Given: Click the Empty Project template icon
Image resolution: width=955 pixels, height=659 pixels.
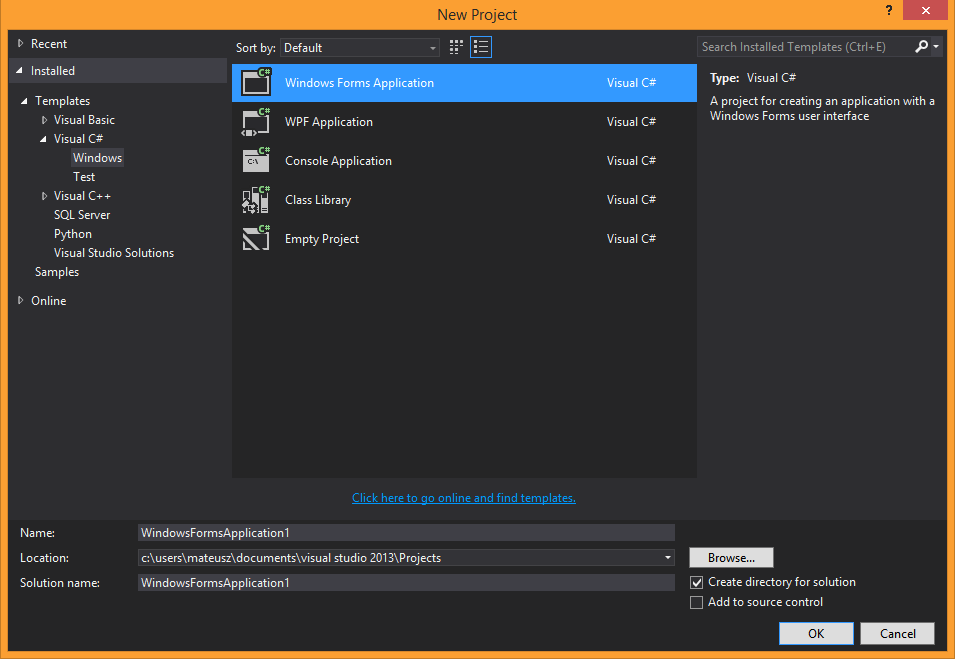Looking at the screenshot, I should click(256, 239).
